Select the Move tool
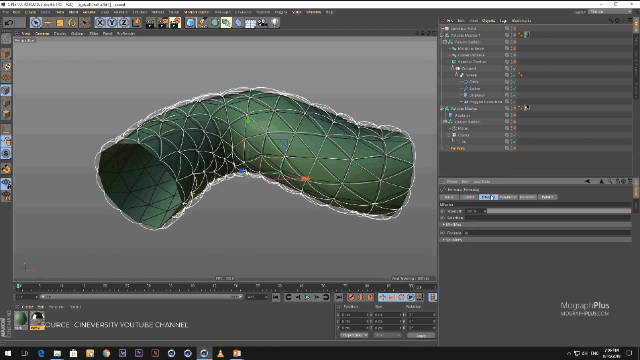This screenshot has height=360, width=640. (48, 23)
